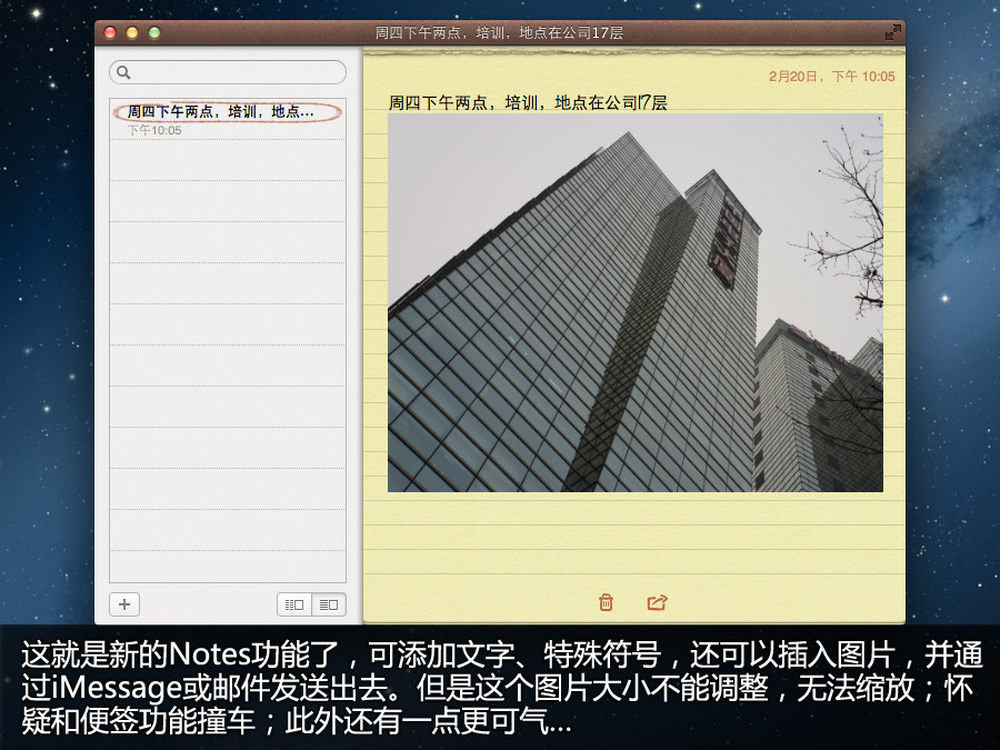Click the "下午10:05" timestamp under the note
This screenshot has width=1000, height=750.
click(x=154, y=130)
